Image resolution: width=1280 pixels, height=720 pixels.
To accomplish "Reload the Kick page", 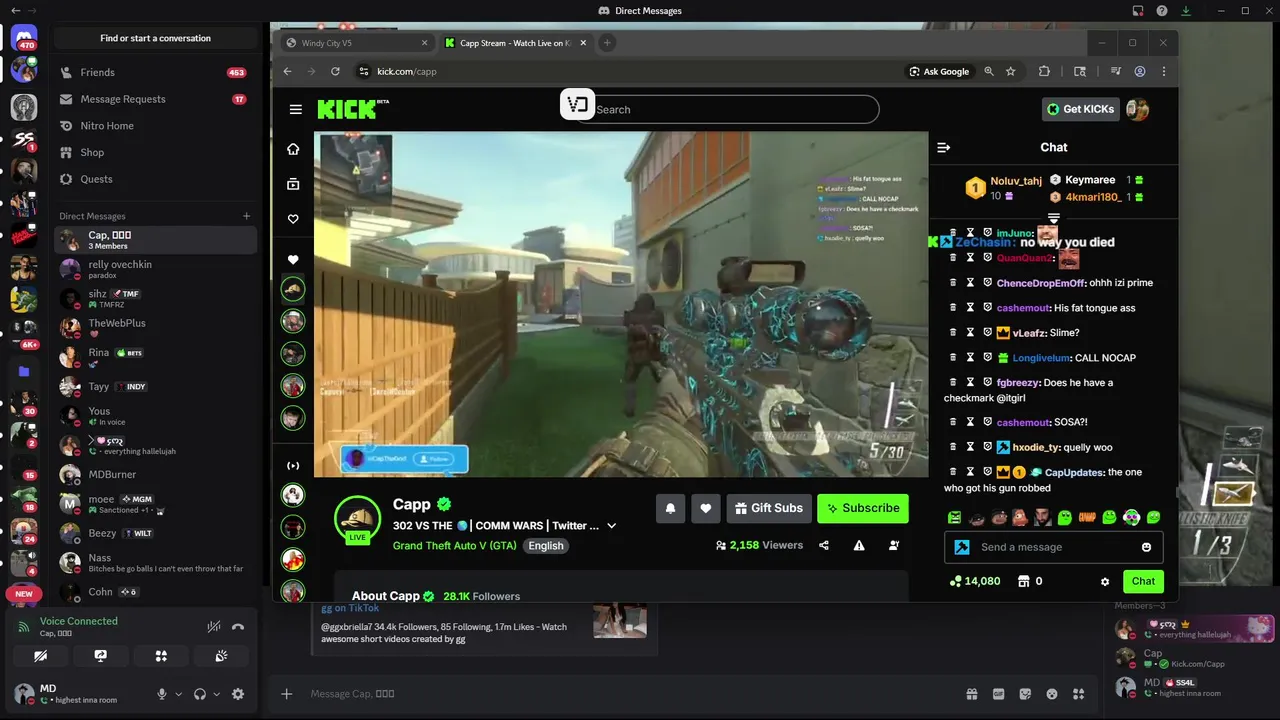I will (x=335, y=72).
